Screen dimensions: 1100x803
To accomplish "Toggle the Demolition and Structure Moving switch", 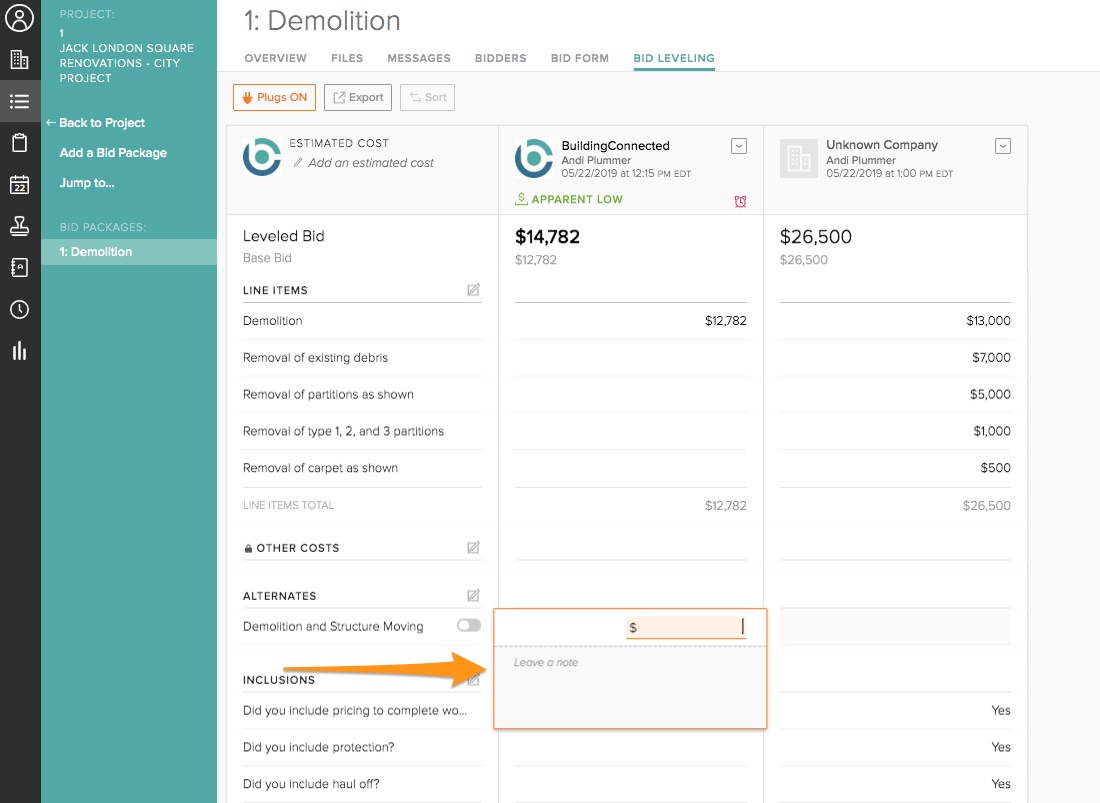I will pos(468,626).
